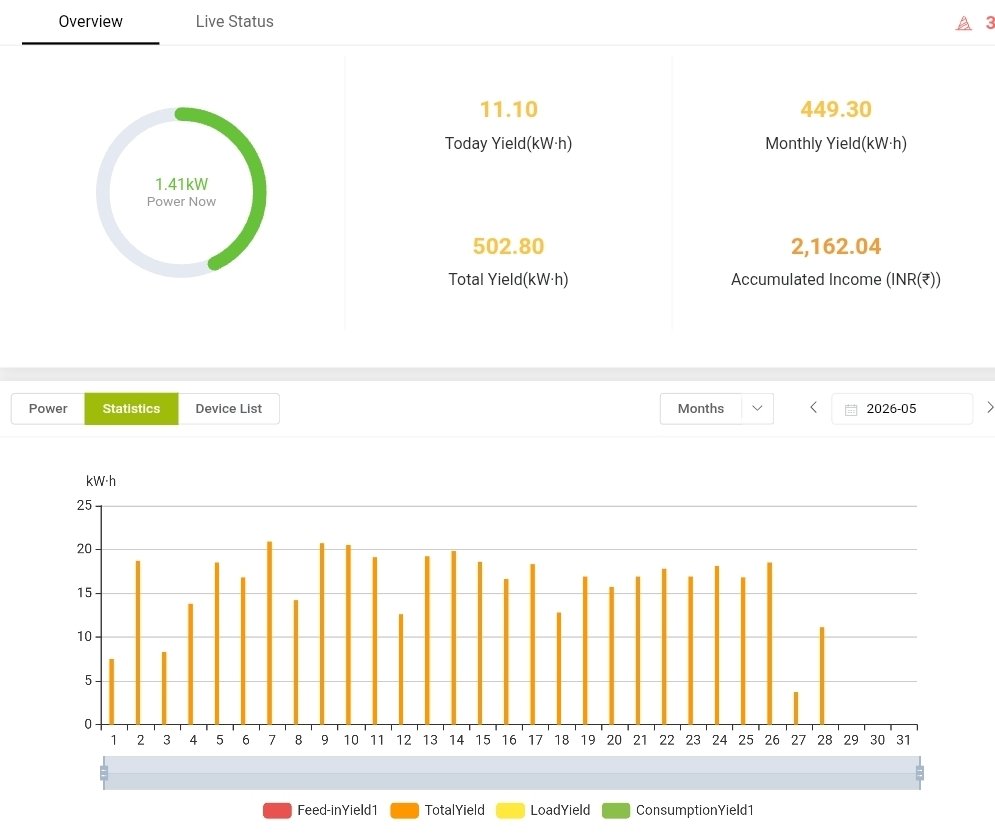Click the Accumulated Income (INR(₹)) label

[x=836, y=280]
